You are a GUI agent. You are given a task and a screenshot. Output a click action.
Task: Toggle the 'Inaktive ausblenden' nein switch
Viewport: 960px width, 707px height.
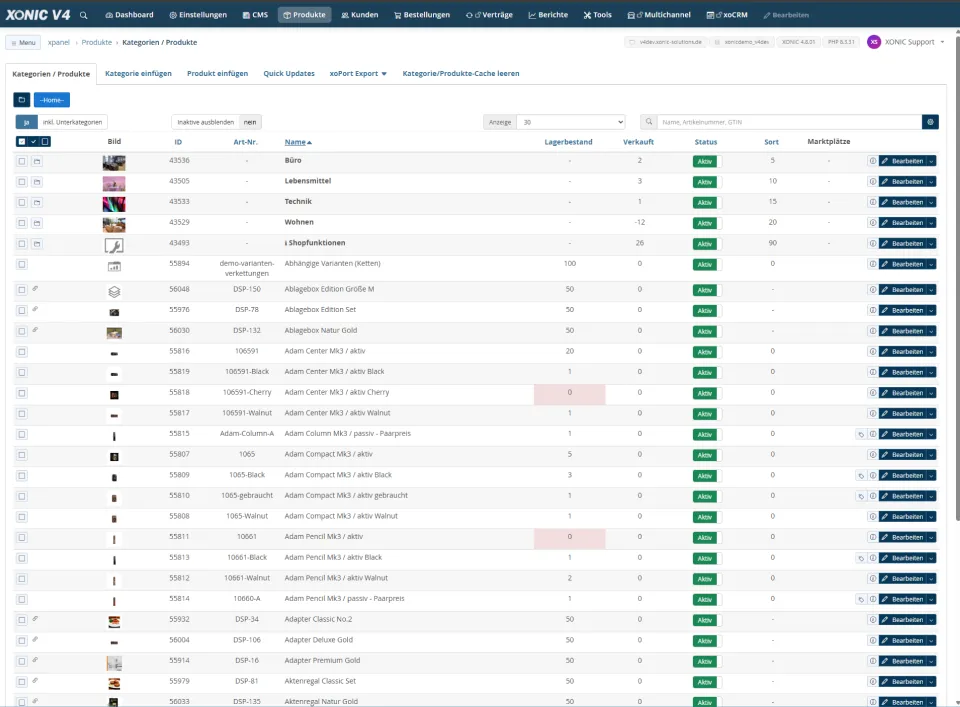coord(250,122)
